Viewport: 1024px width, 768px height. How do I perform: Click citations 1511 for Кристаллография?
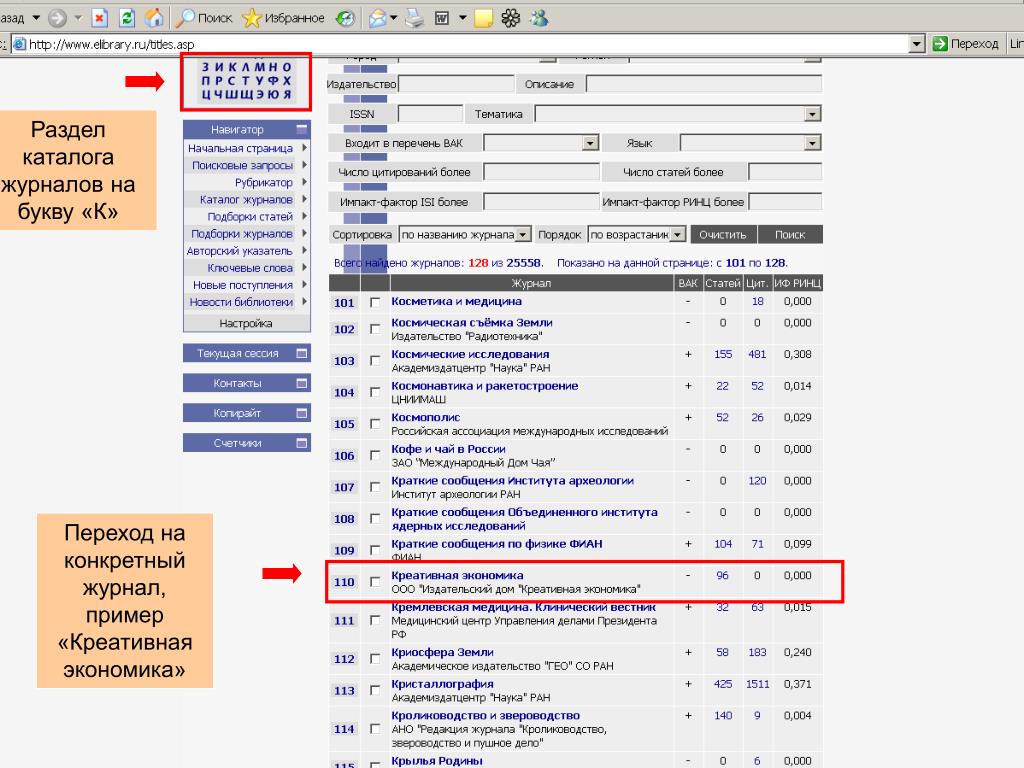pos(757,684)
